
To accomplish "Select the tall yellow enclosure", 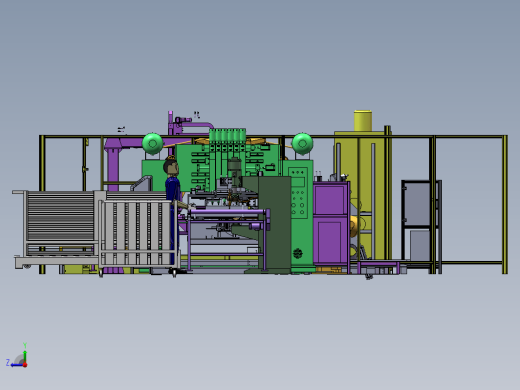I will (x=362, y=195).
